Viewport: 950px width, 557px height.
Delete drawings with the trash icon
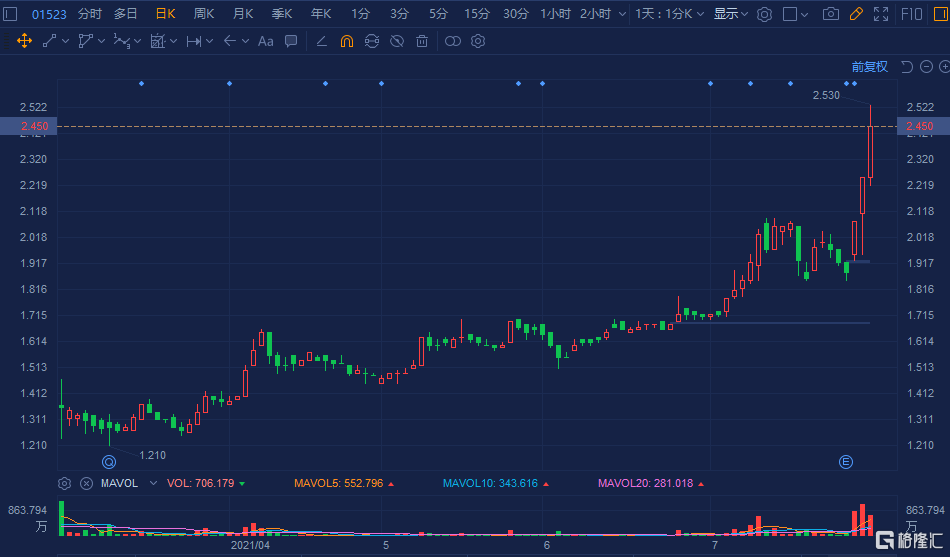(x=422, y=41)
